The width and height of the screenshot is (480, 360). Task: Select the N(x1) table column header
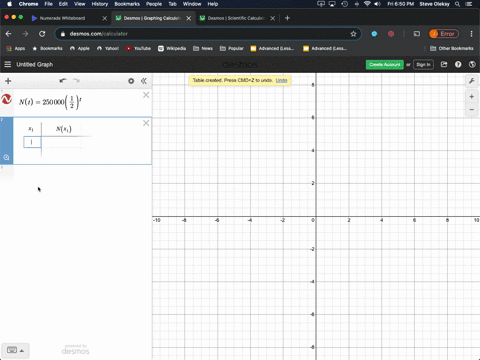pos(63,129)
